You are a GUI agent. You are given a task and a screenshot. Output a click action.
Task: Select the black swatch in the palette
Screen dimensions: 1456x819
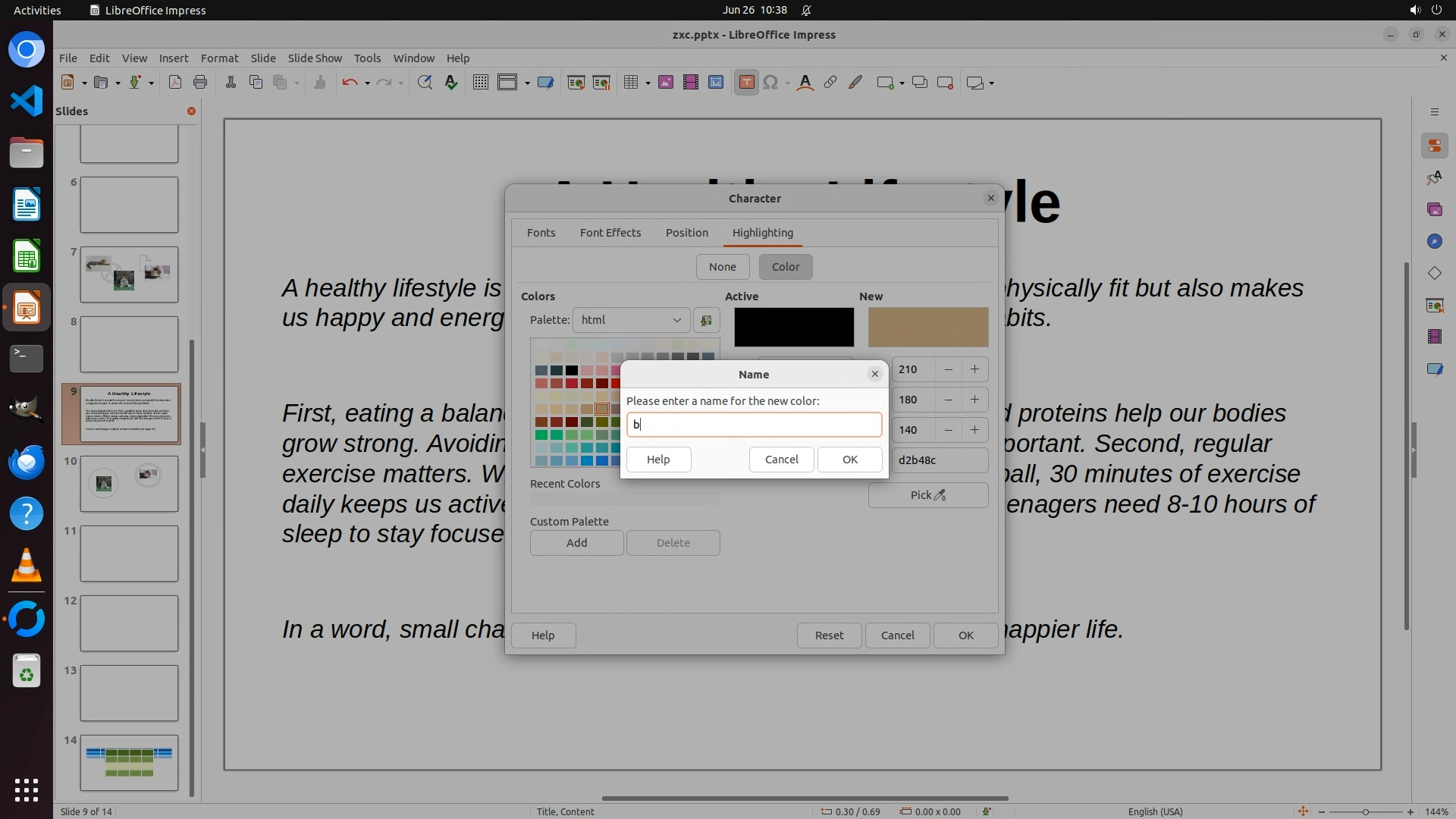(x=572, y=371)
